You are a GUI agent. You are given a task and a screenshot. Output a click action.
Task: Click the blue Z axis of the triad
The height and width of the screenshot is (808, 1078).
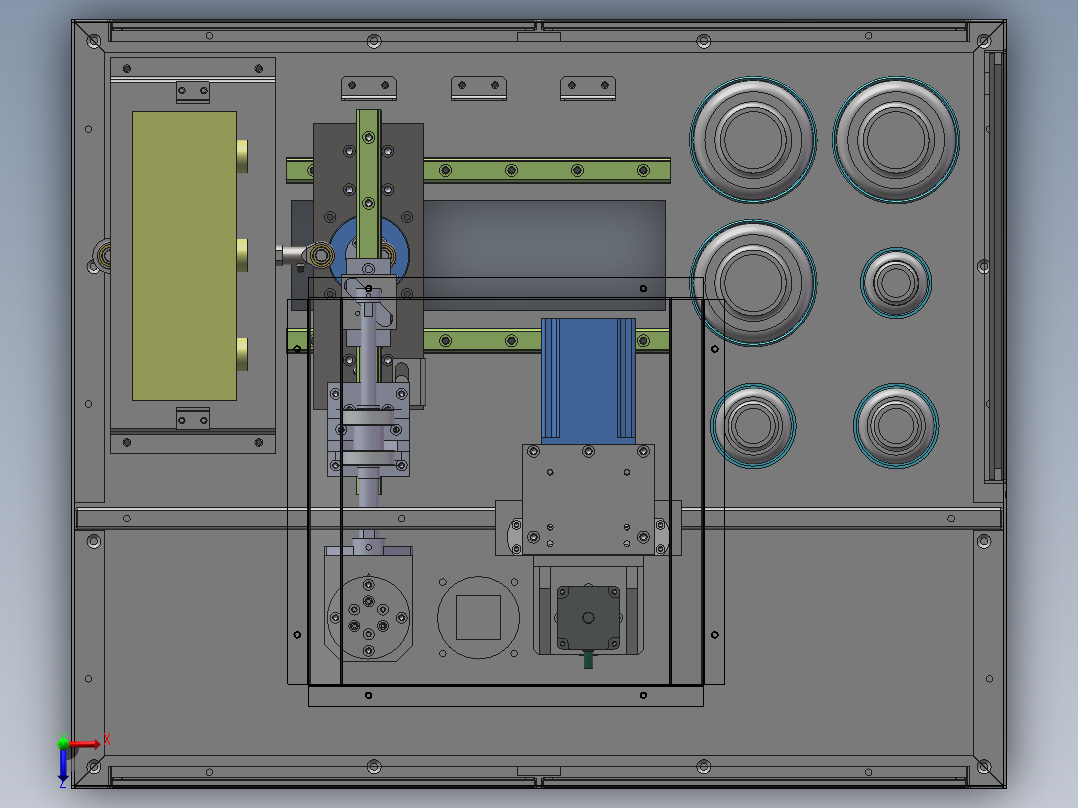coord(63,767)
